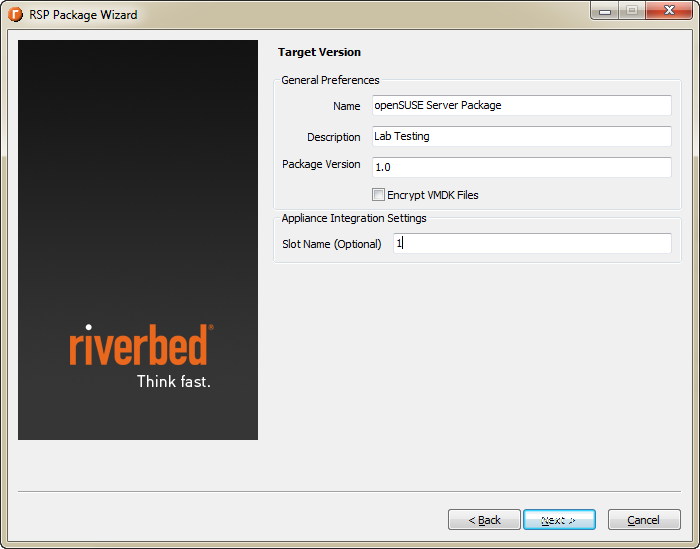
Task: Maximize the wizard window
Action: tap(632, 11)
